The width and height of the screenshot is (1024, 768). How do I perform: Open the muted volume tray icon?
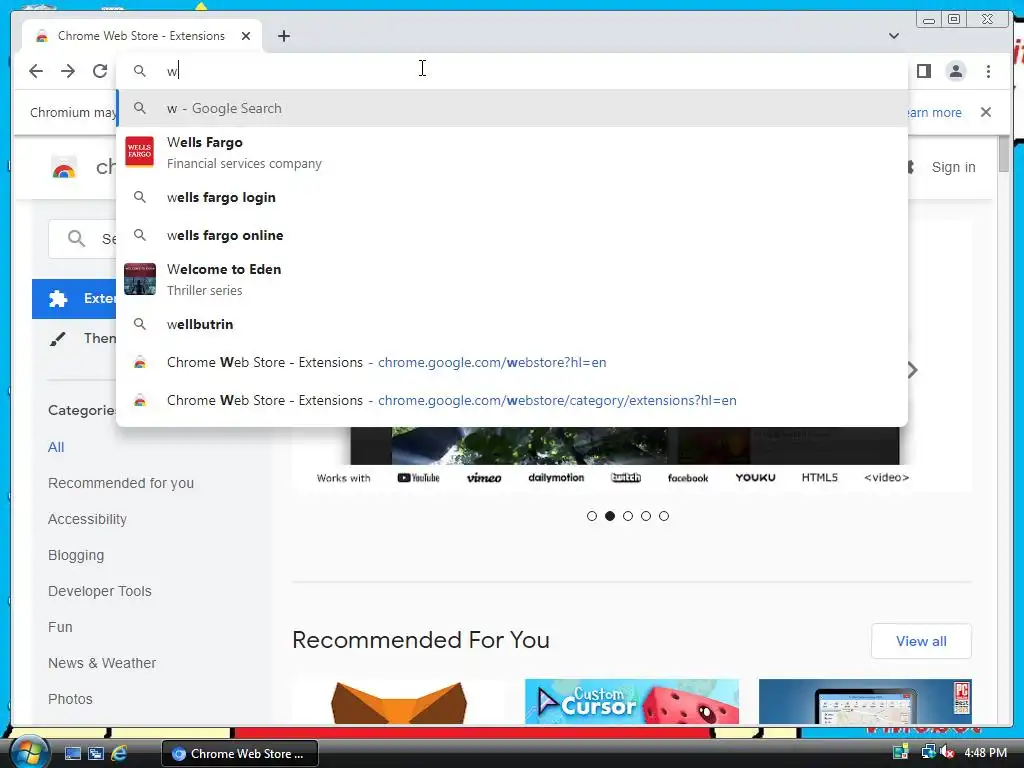tap(948, 752)
